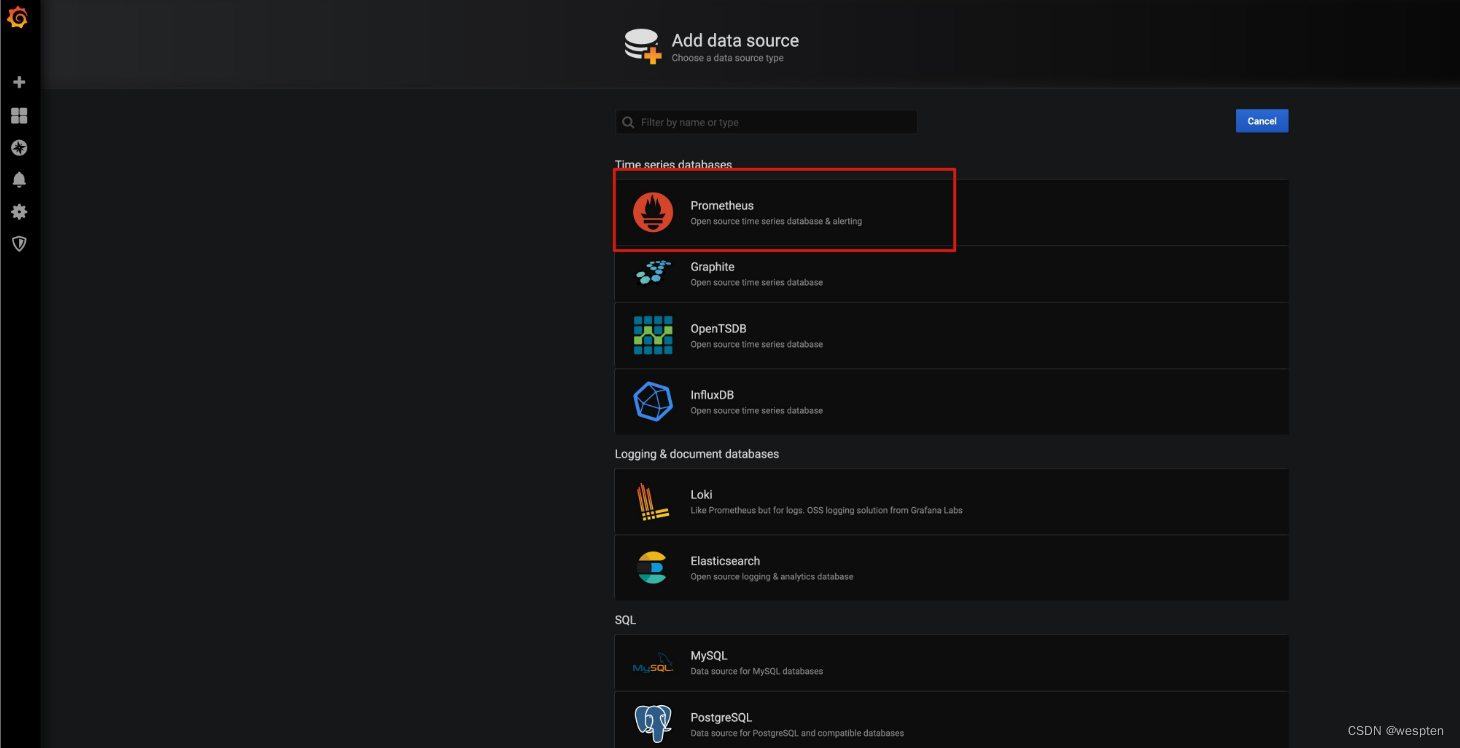Pick the MySQL data source name

pos(708,656)
